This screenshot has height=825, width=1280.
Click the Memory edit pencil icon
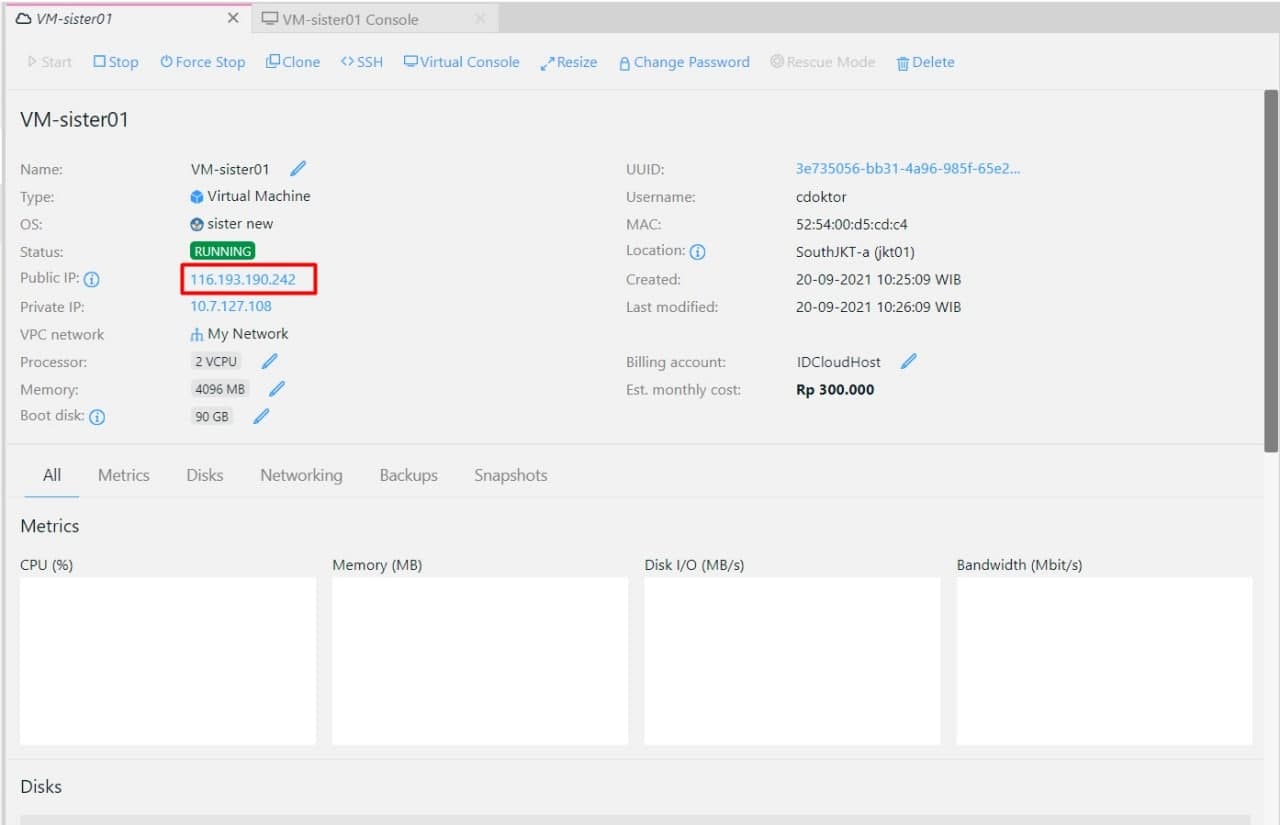coord(277,389)
